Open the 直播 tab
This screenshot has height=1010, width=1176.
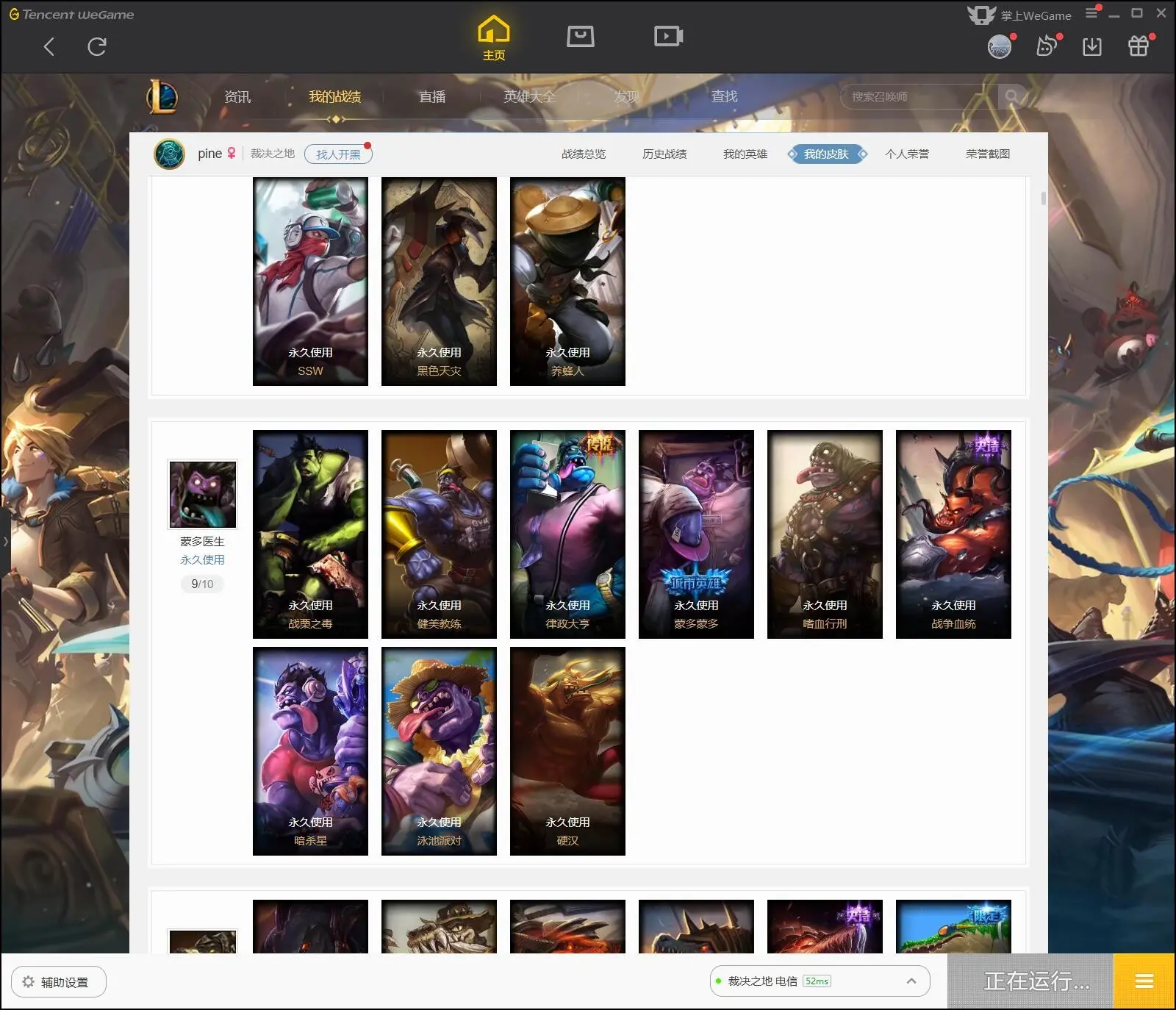(x=432, y=97)
